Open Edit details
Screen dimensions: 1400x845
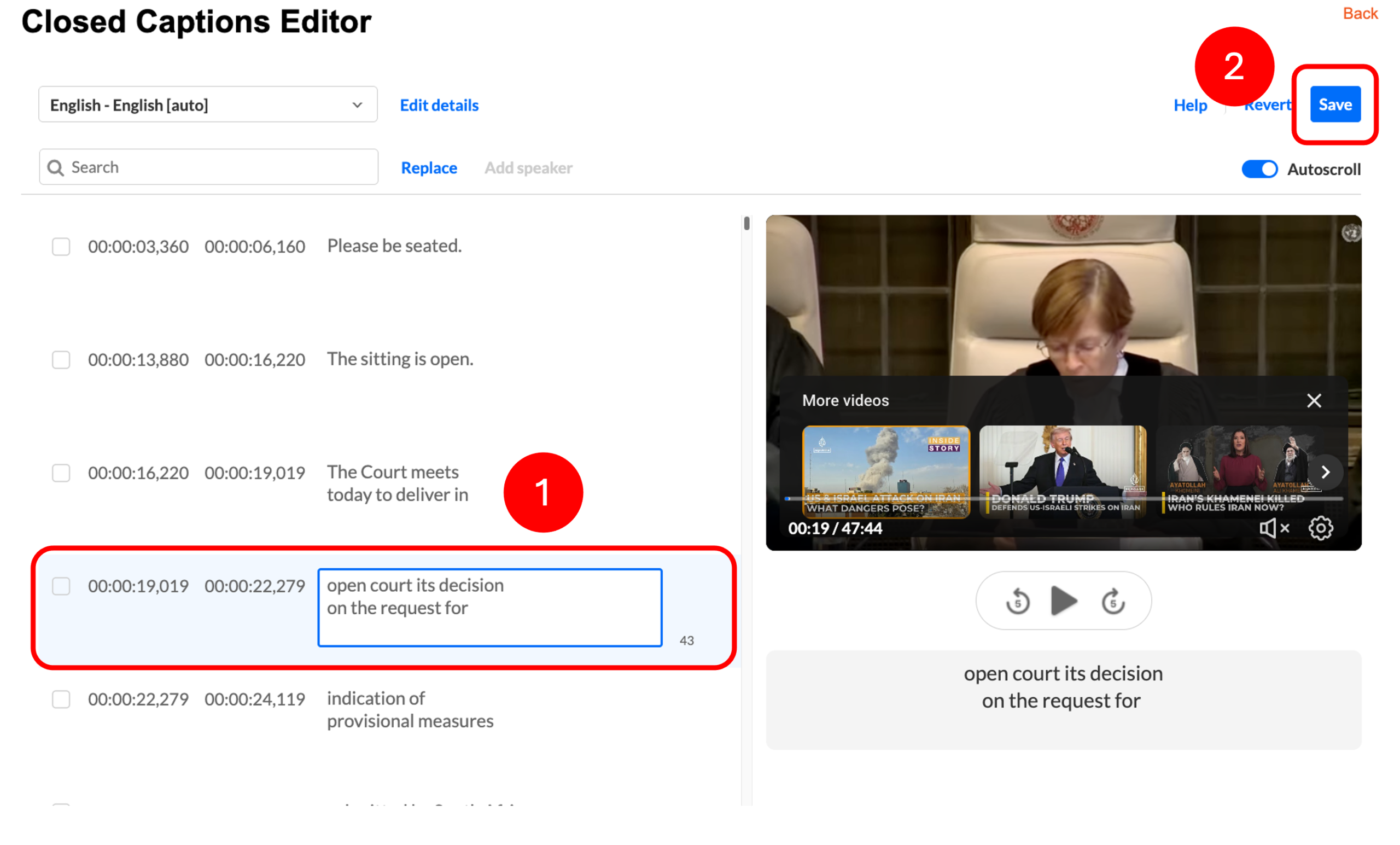click(439, 105)
